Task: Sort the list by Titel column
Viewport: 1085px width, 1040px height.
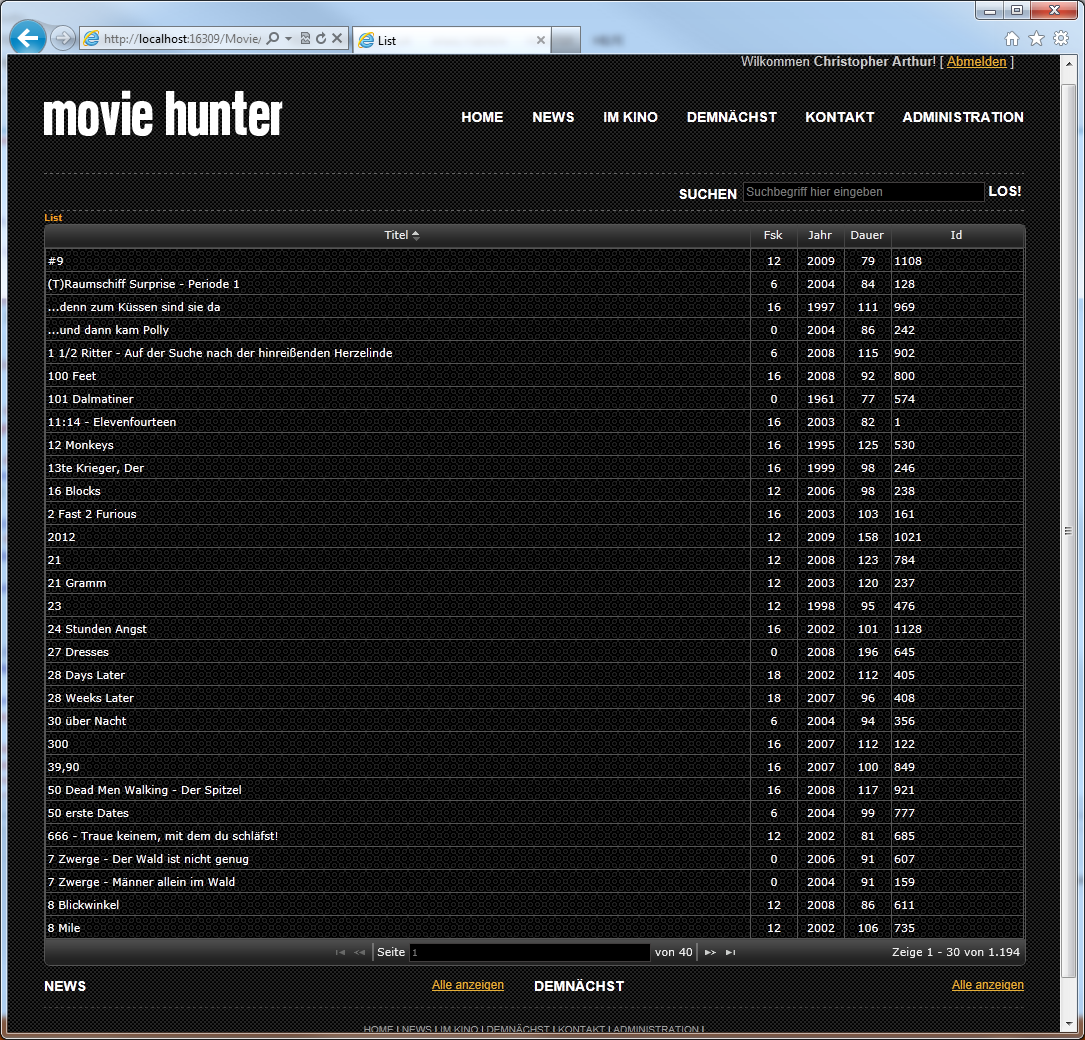Action: pyautogui.click(x=397, y=235)
